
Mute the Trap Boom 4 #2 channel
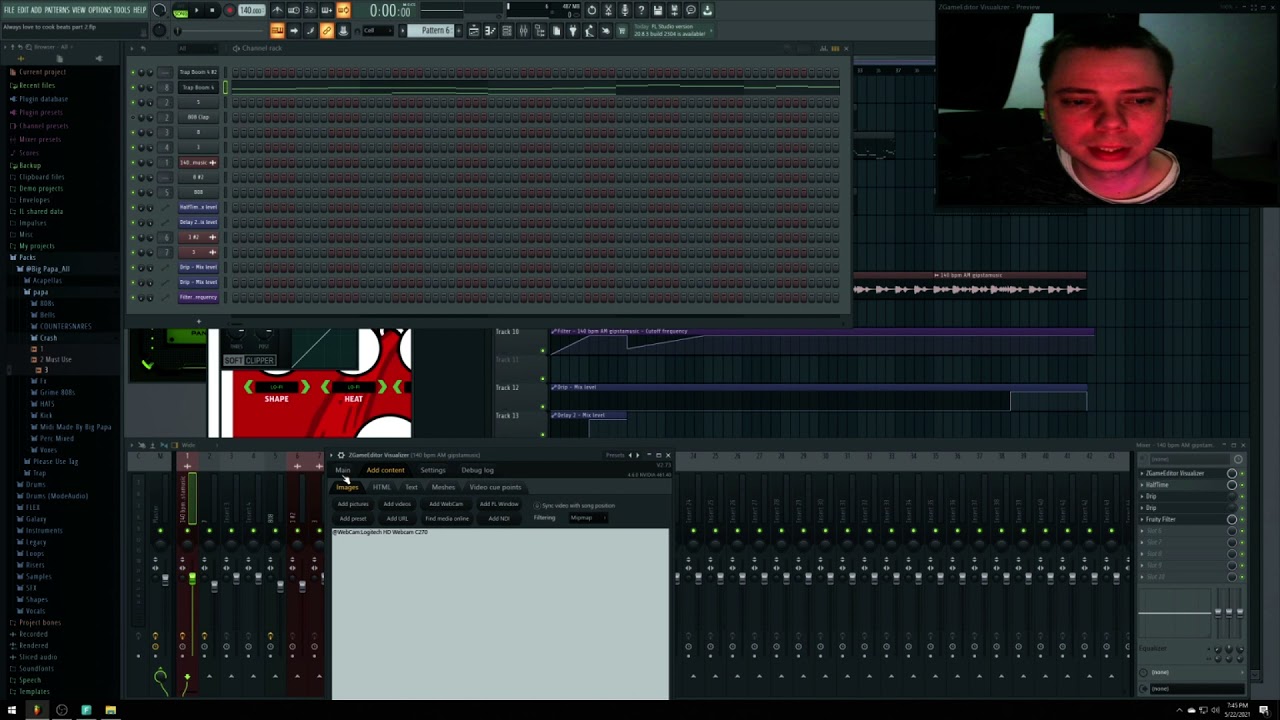pyautogui.click(x=133, y=72)
